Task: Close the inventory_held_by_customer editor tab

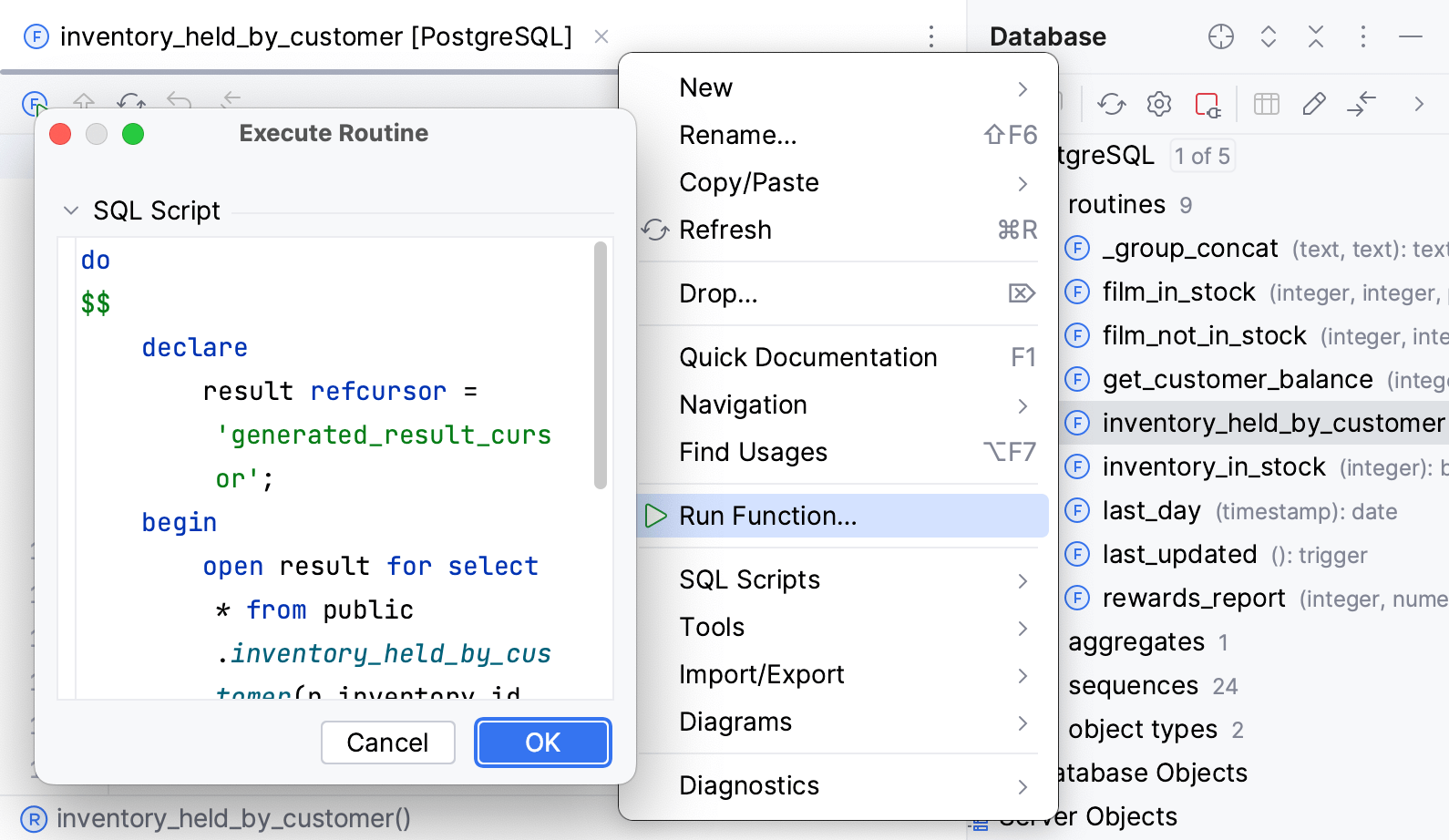Action: [601, 36]
